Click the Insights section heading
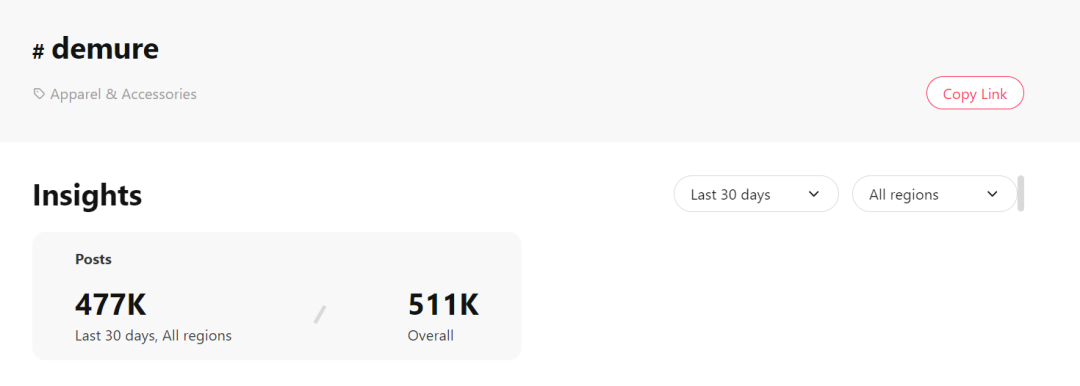This screenshot has height=386, width=1080. (87, 195)
